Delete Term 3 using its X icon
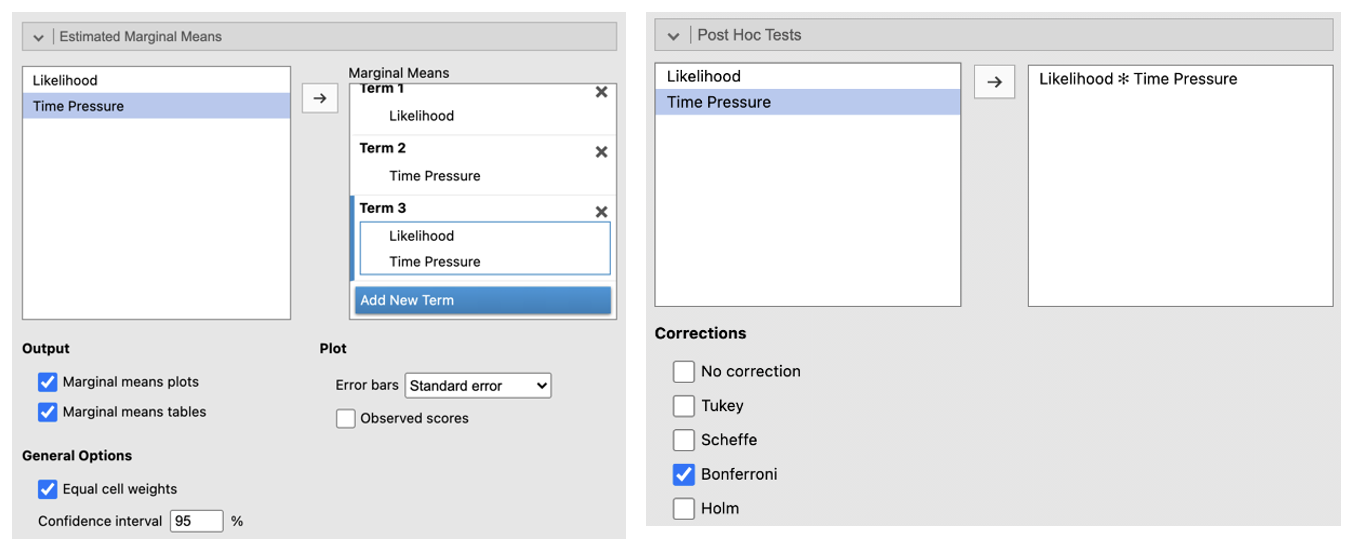This screenshot has width=1356, height=552. pos(601,212)
